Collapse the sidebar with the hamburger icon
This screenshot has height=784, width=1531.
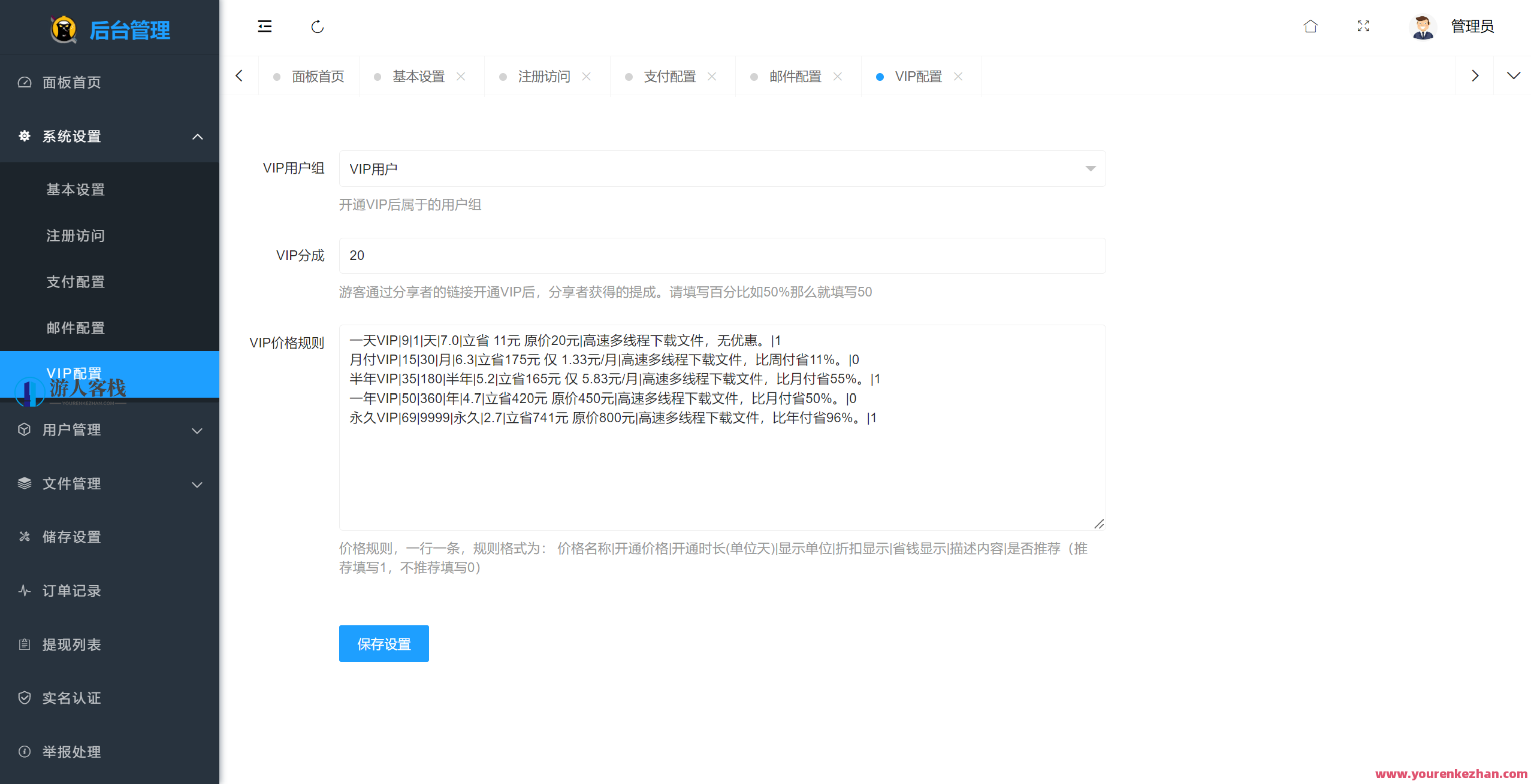coord(264,26)
